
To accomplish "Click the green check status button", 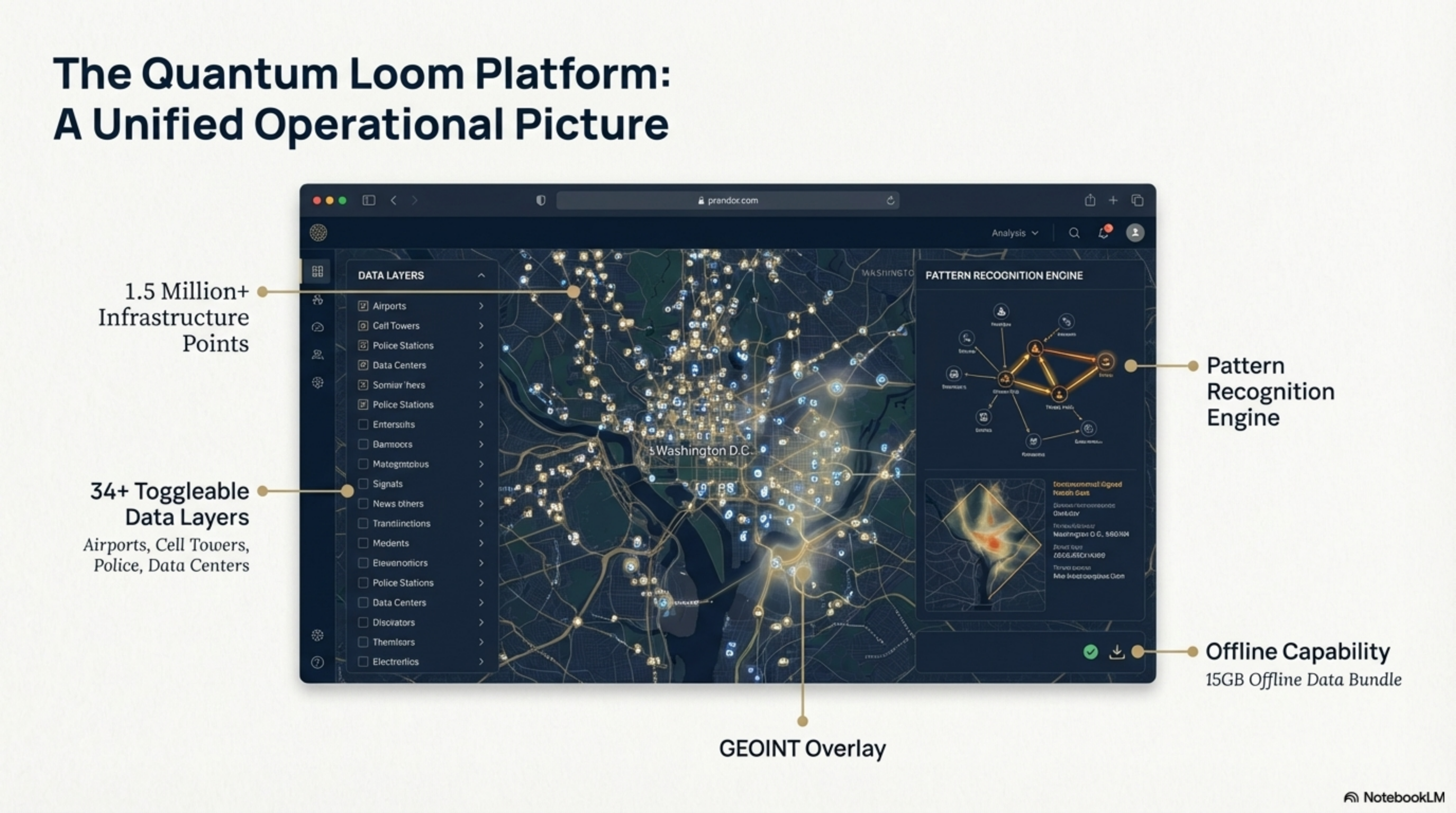I will pos(1090,652).
